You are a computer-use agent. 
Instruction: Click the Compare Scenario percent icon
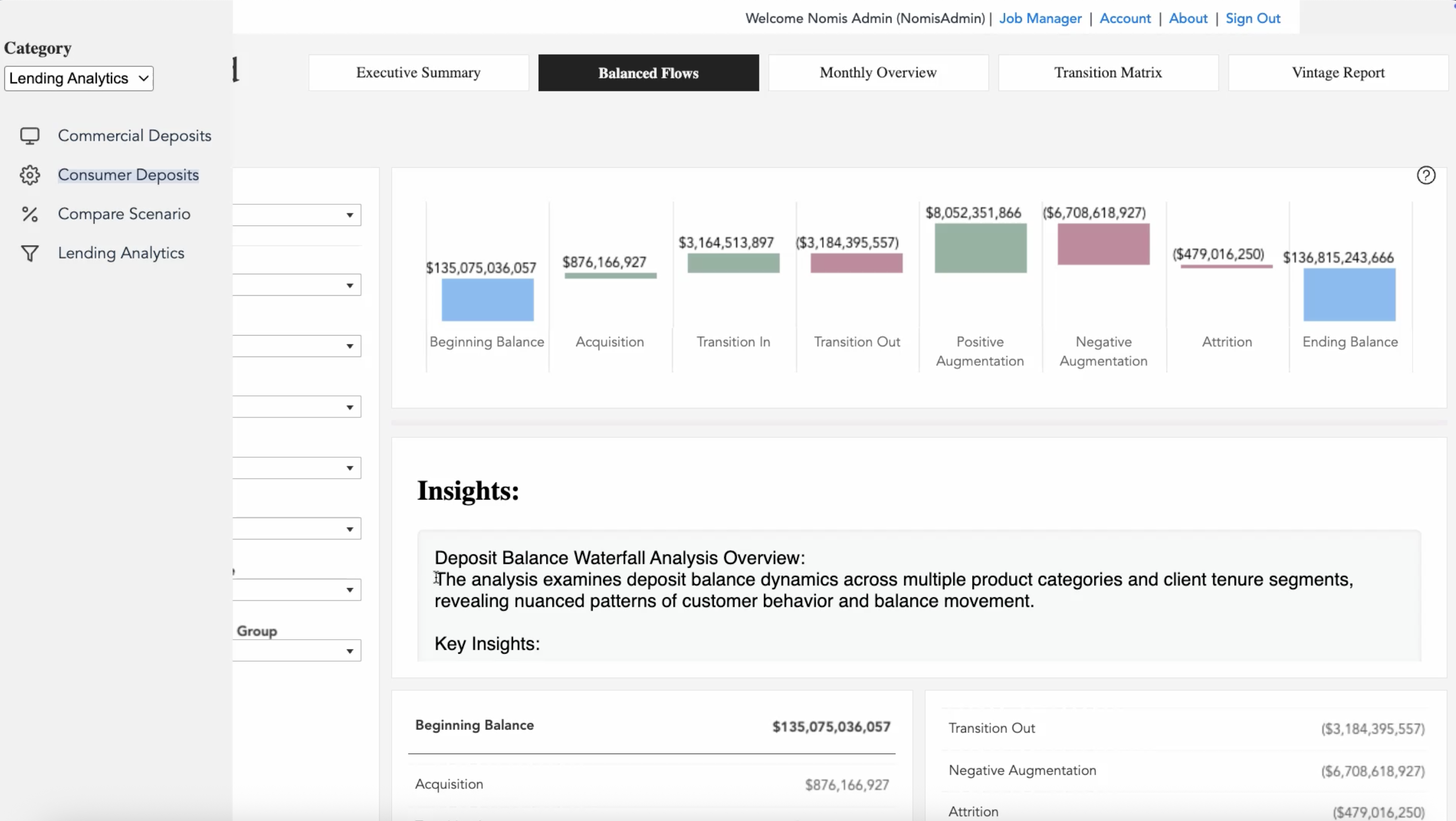[x=30, y=214]
